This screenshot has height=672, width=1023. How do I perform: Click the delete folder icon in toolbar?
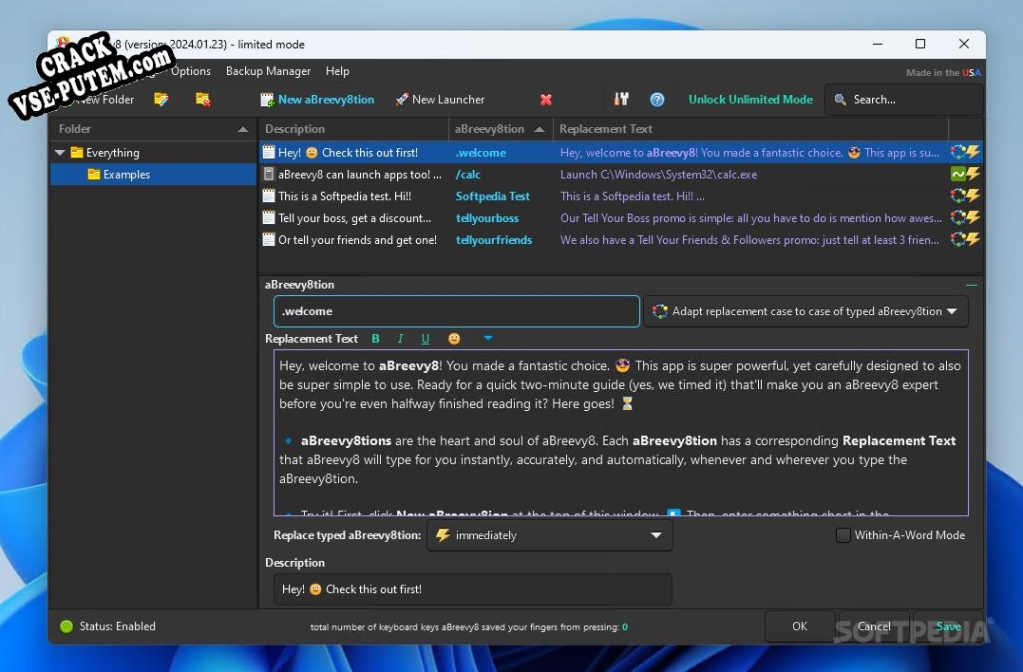pyautogui.click(x=203, y=99)
